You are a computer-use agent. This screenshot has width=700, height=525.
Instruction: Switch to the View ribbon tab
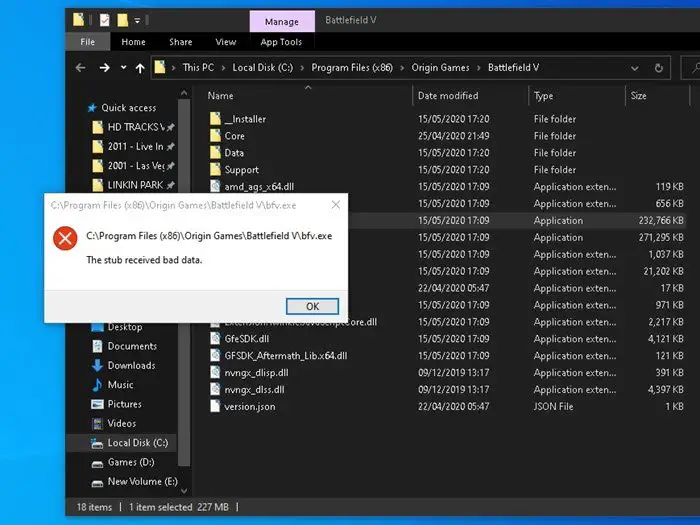click(x=226, y=42)
